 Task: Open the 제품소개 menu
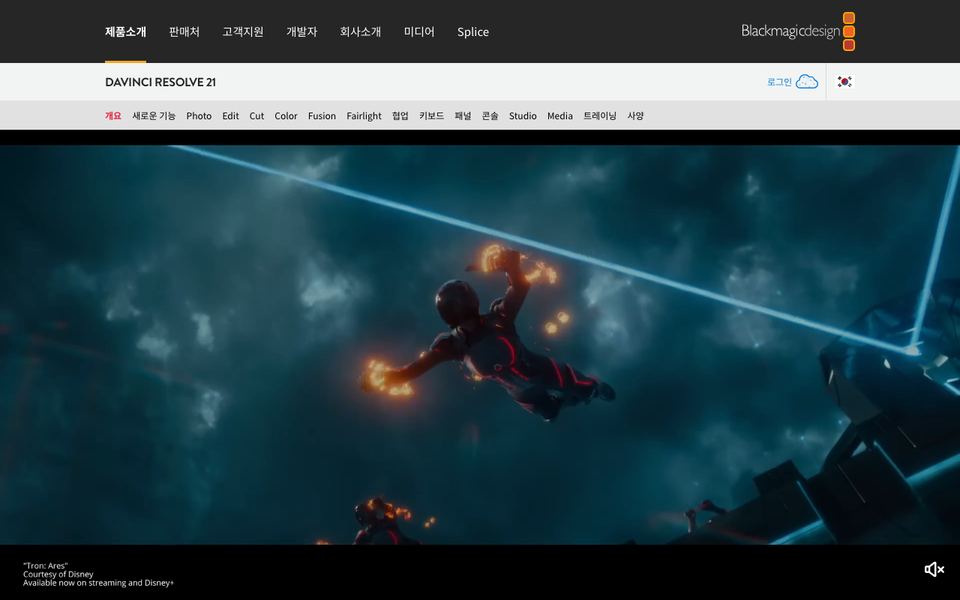click(x=126, y=32)
